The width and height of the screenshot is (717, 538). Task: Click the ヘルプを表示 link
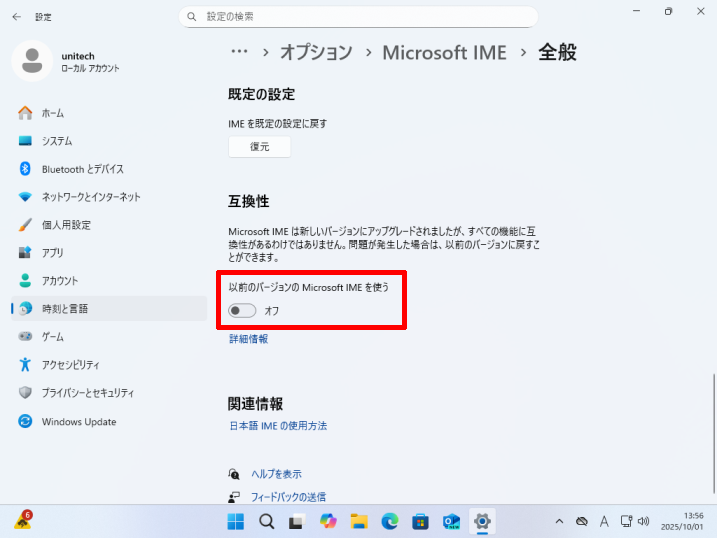275,474
